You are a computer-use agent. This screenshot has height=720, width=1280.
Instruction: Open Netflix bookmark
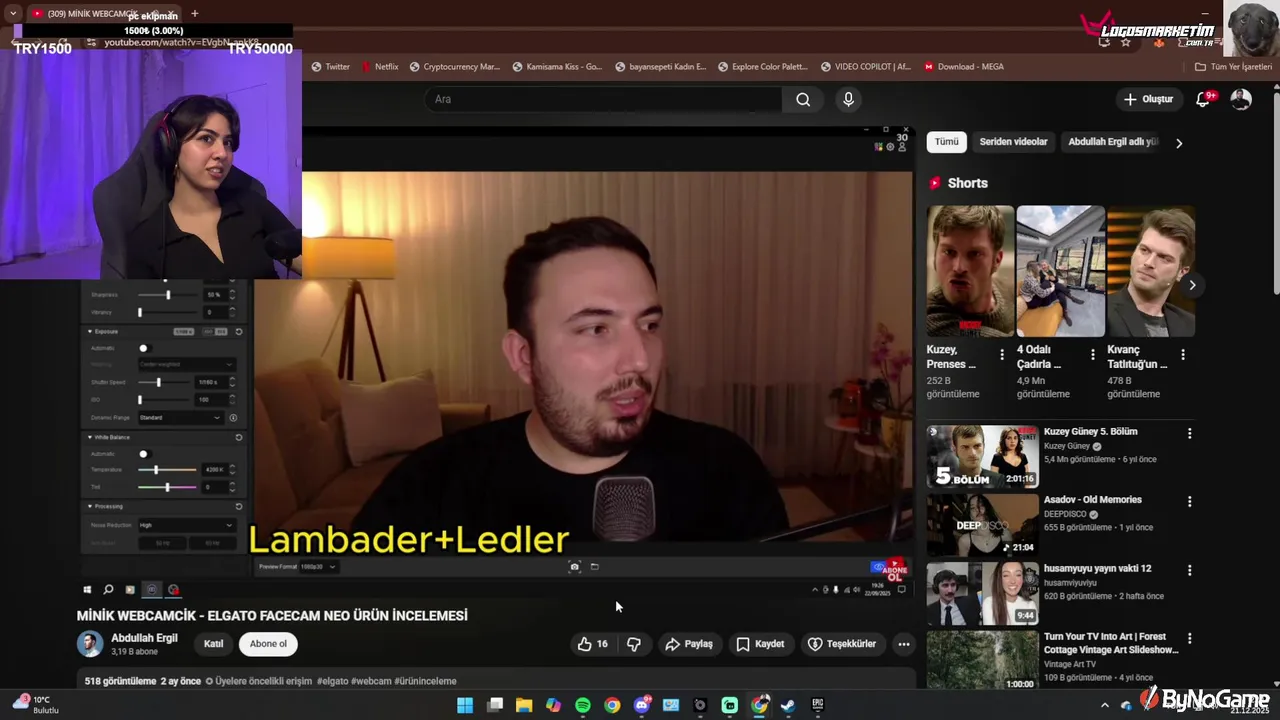tap(379, 67)
